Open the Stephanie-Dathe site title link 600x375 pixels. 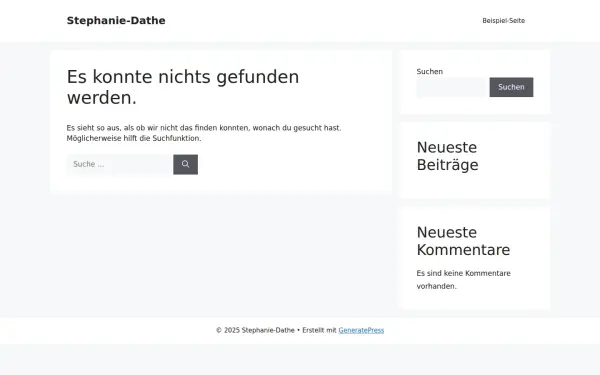click(116, 21)
